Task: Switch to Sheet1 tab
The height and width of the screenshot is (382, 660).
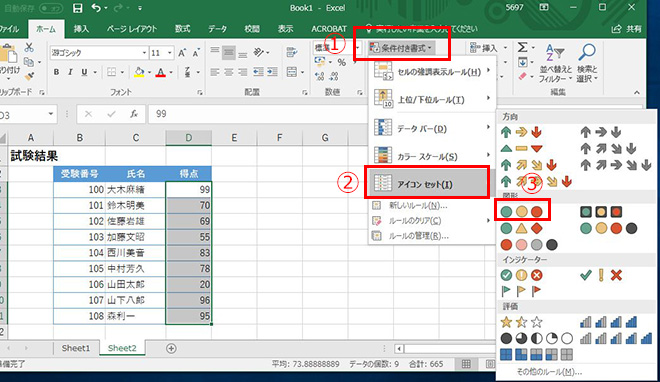Action: point(76,348)
